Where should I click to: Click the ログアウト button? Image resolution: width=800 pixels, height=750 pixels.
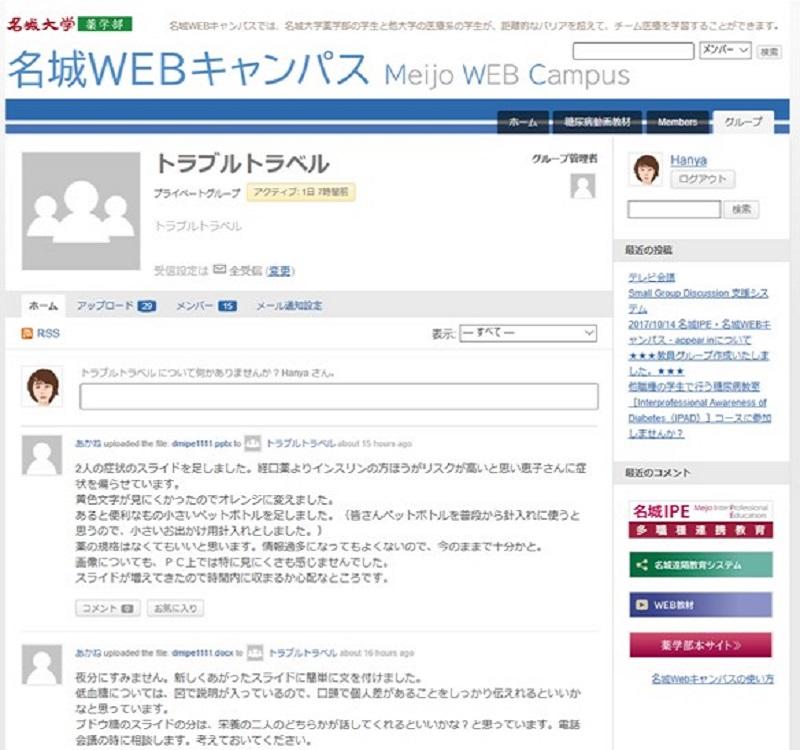tap(703, 179)
